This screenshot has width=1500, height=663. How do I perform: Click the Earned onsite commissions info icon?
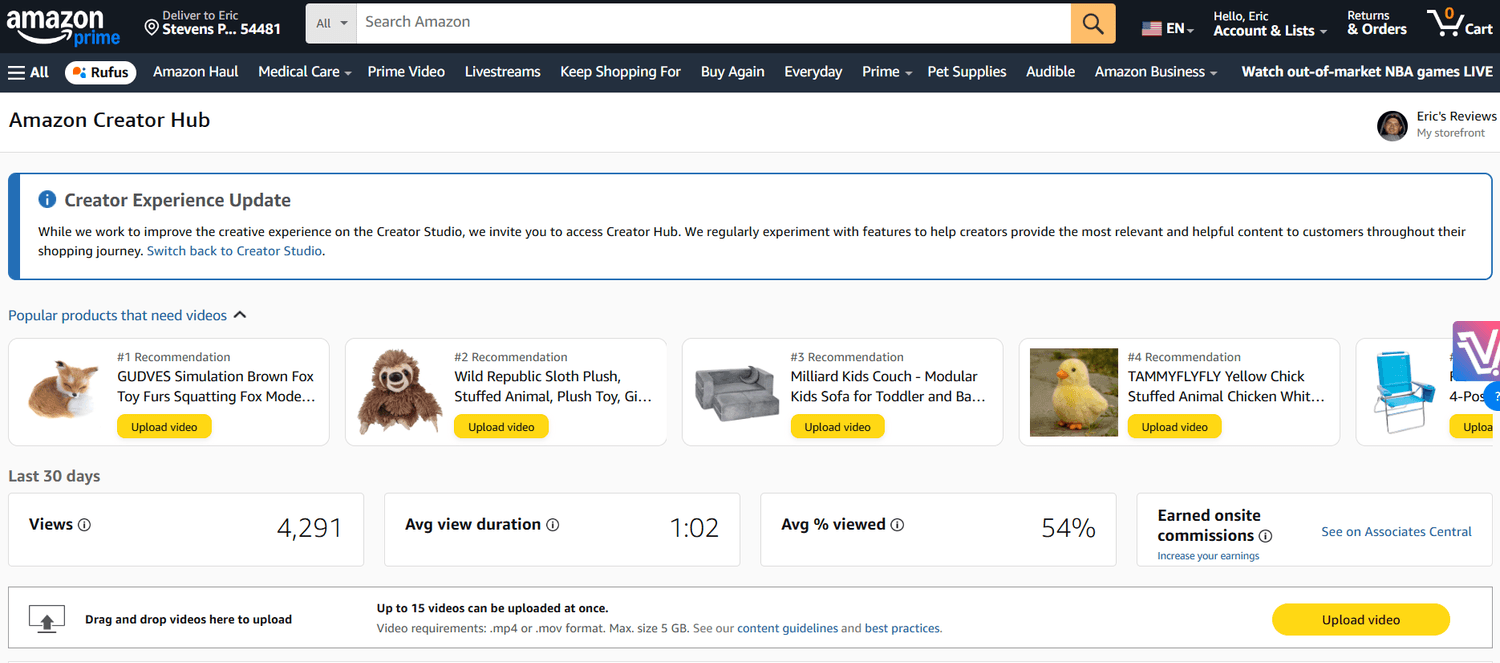coord(1266,536)
